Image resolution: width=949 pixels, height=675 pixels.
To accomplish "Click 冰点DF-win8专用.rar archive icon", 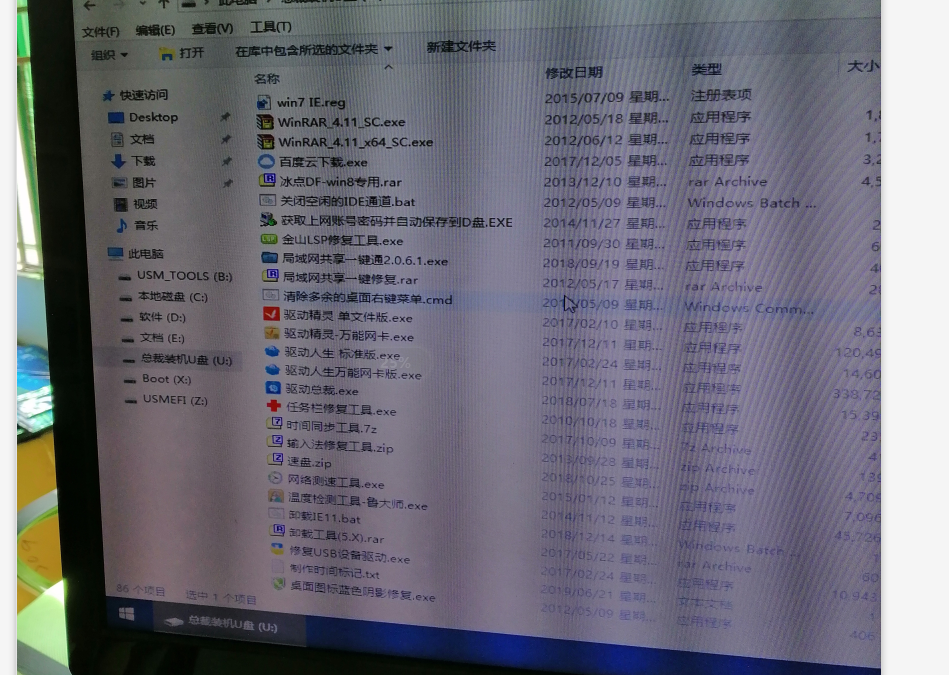I will click(x=268, y=180).
